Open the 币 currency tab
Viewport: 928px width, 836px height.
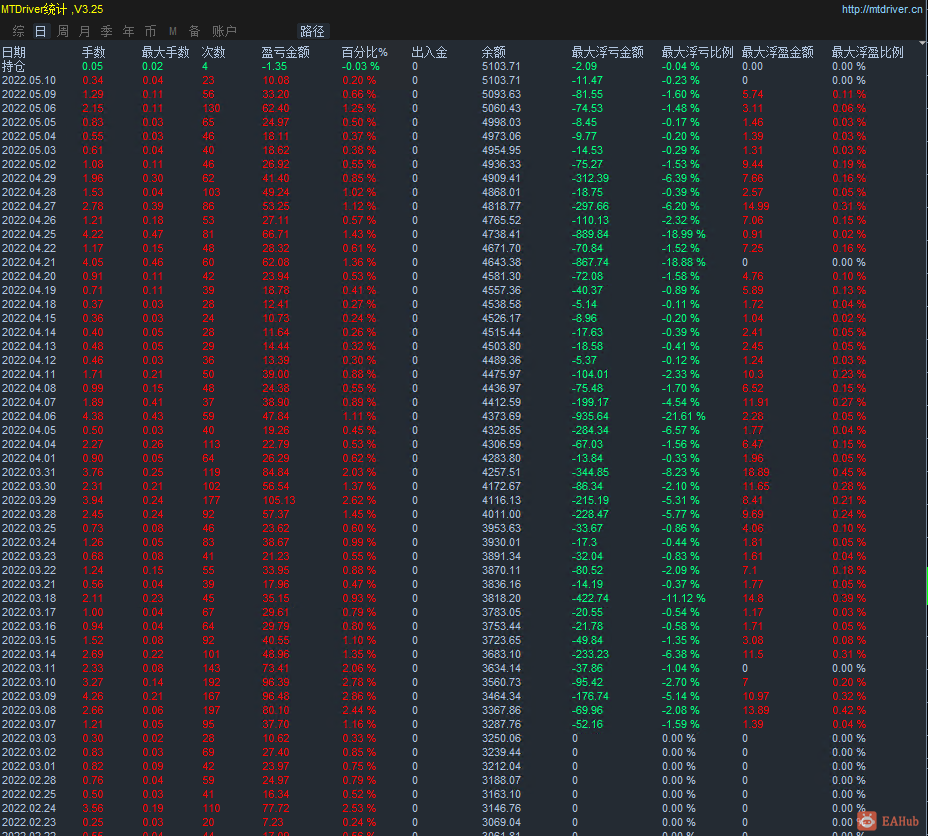pyautogui.click(x=150, y=31)
